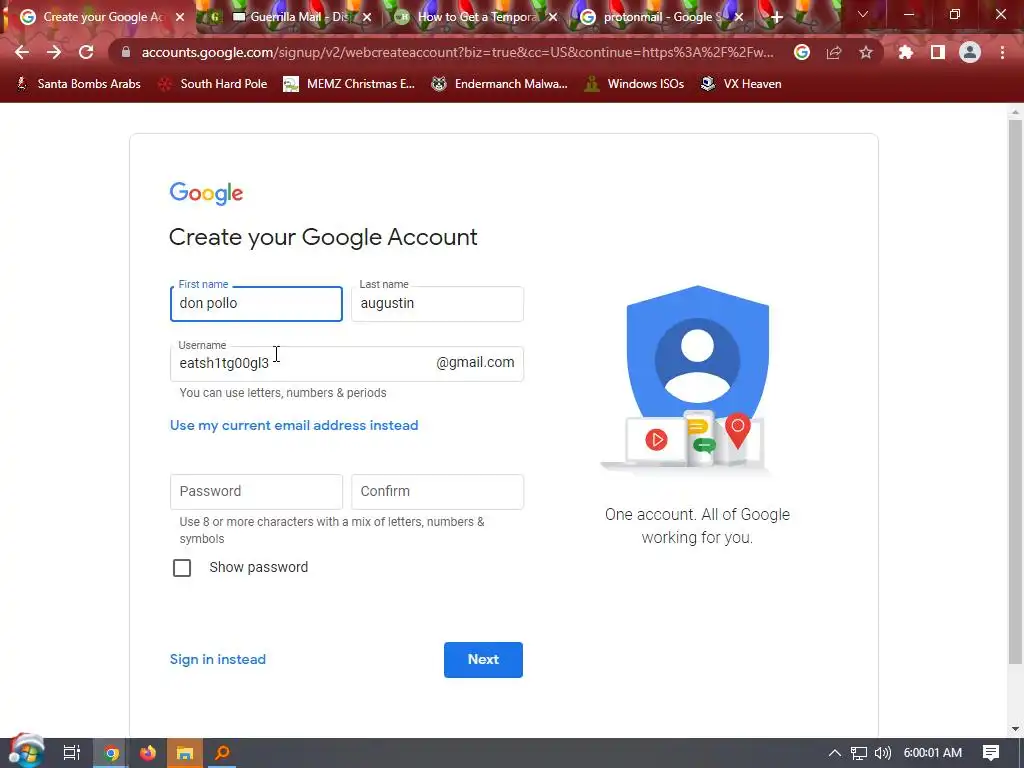Screen dimensions: 1024x768
Task: Share this page from the address bar
Action: pyautogui.click(x=834, y=52)
